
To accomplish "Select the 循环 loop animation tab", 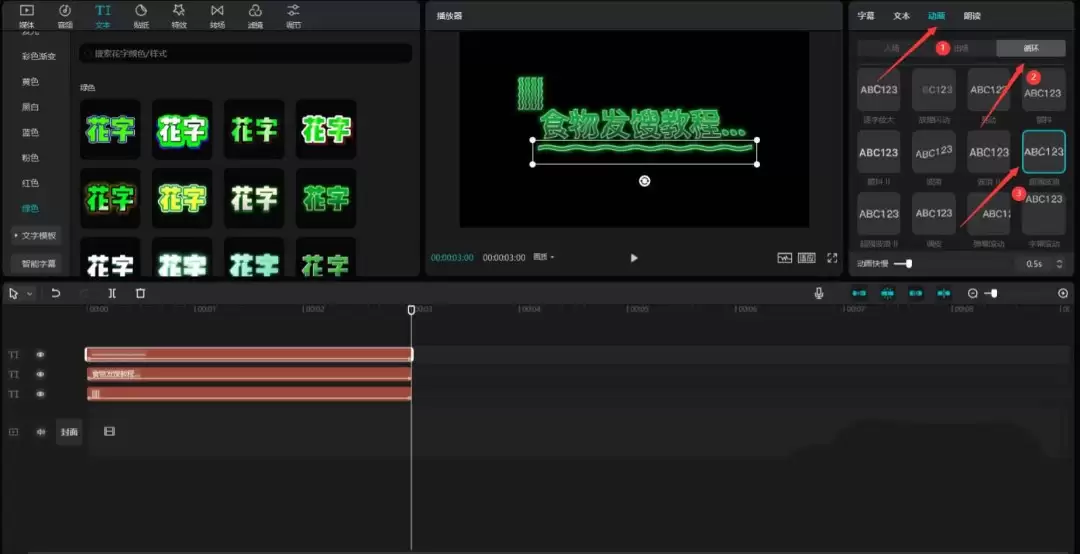I will pos(1030,48).
